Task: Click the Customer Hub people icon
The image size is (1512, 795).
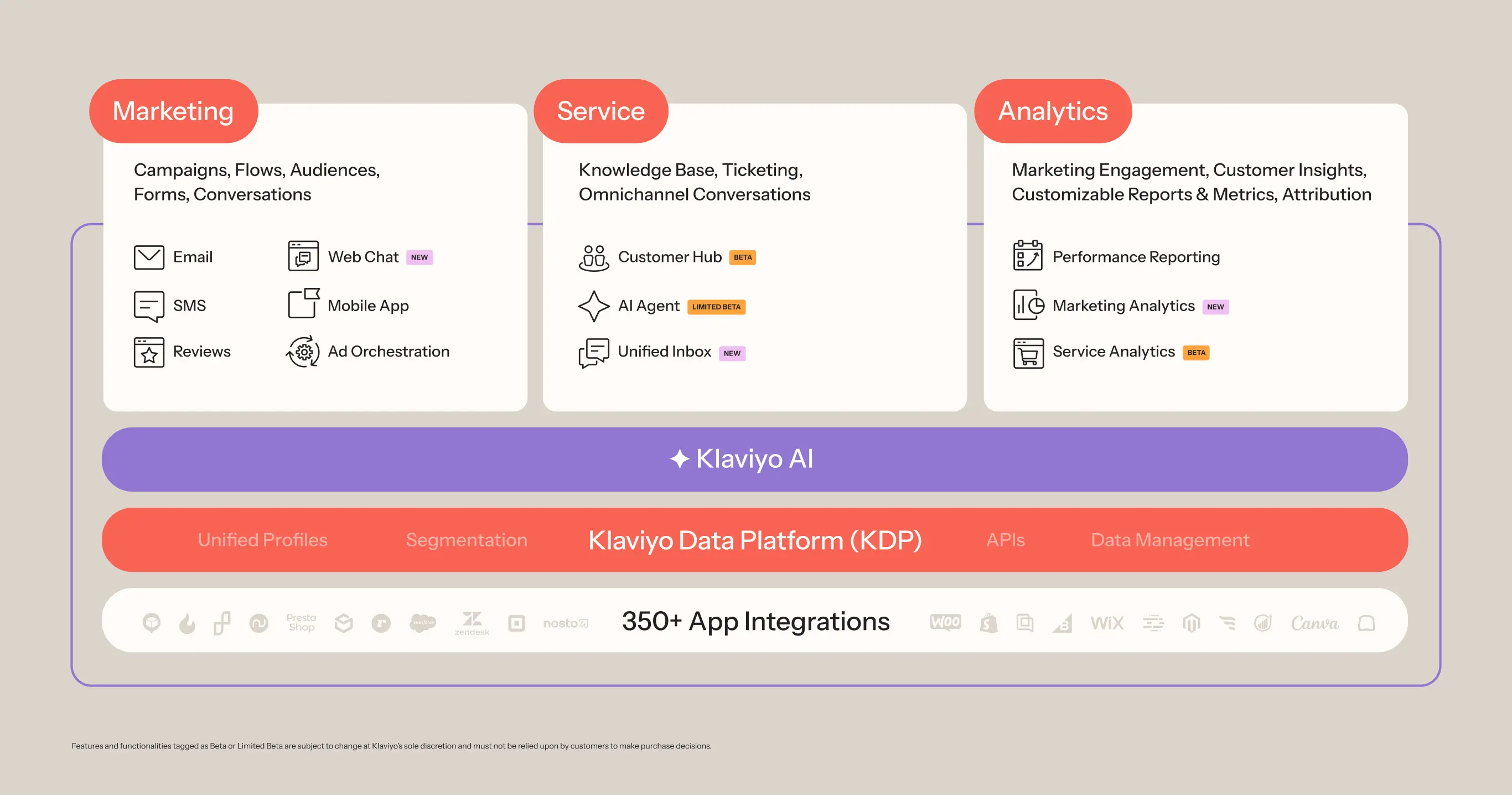Action: pyautogui.click(x=593, y=258)
